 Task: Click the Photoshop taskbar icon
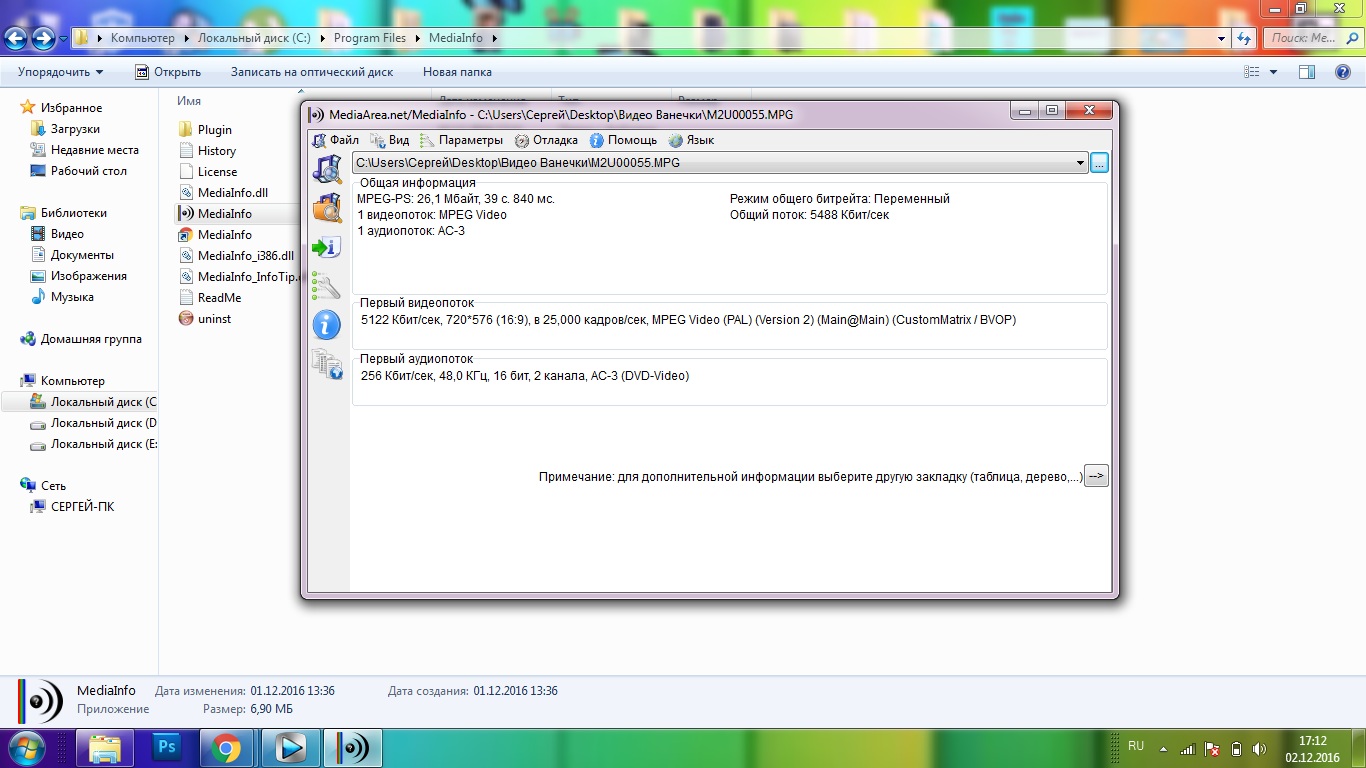coord(166,747)
